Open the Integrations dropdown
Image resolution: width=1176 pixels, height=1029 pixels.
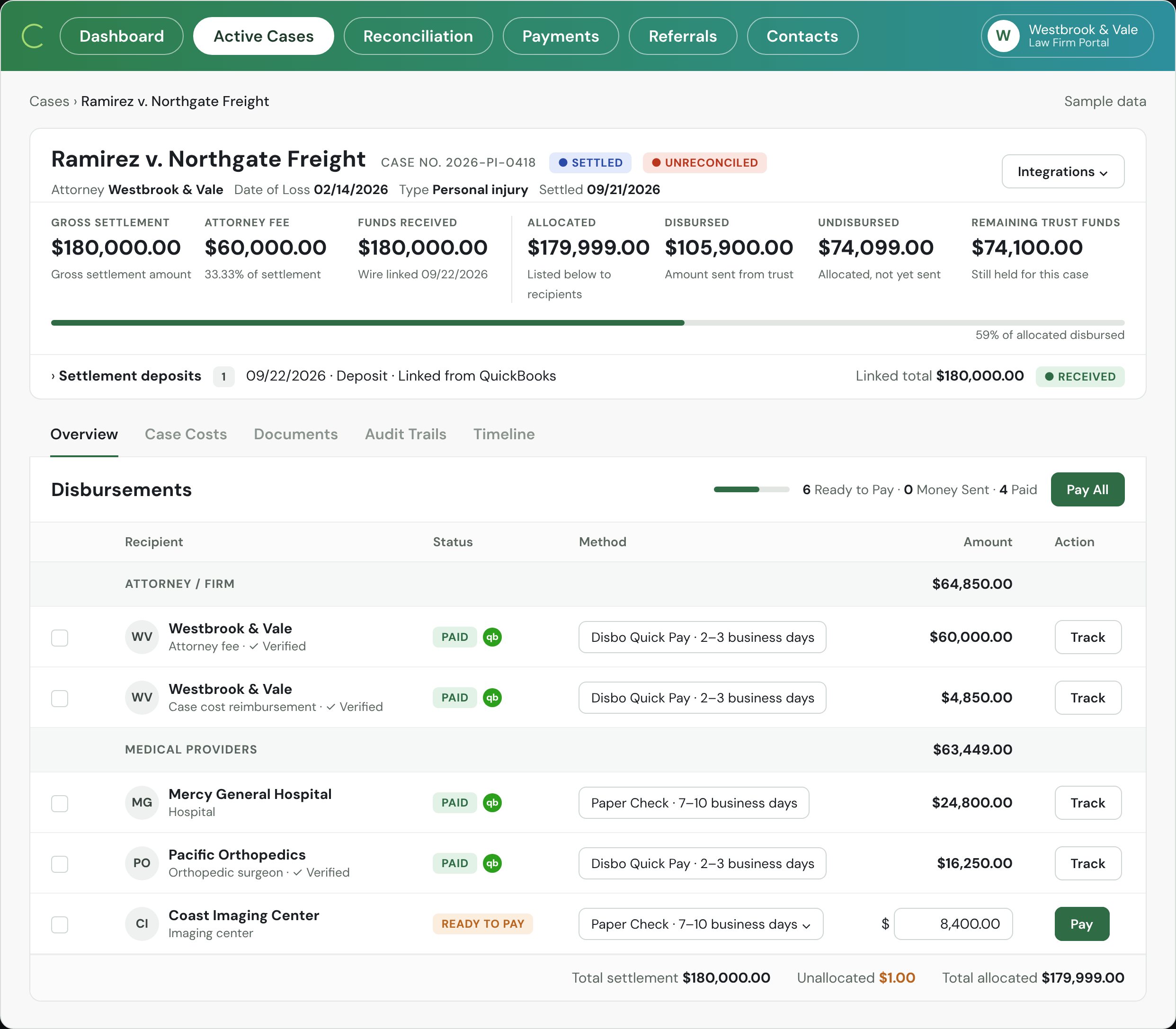1062,171
